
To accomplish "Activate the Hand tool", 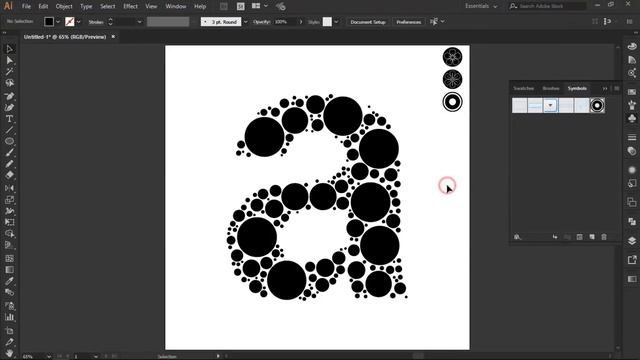I will (x=9, y=353).
